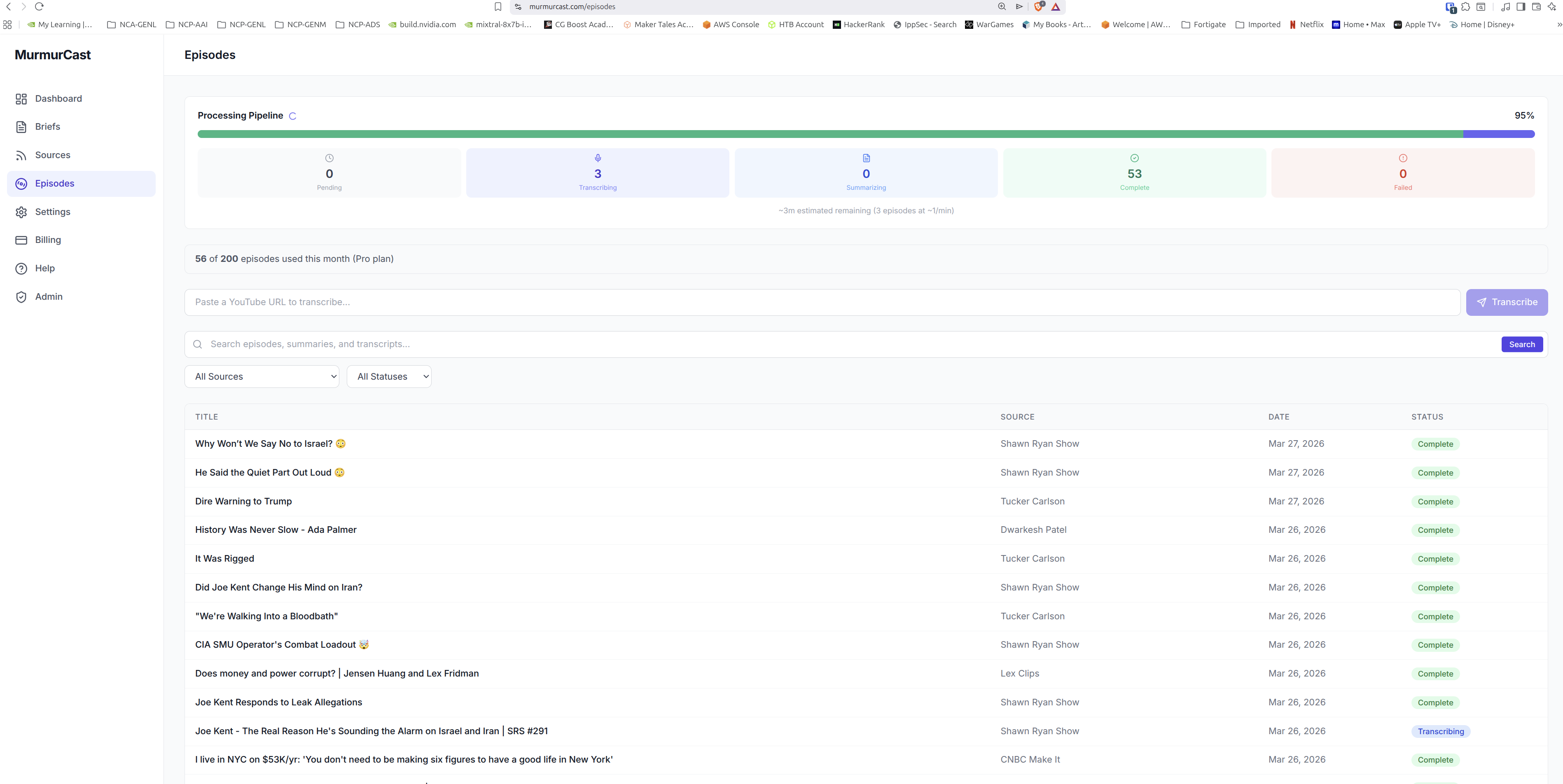Click the Billing card icon
1563x784 pixels.
point(21,240)
